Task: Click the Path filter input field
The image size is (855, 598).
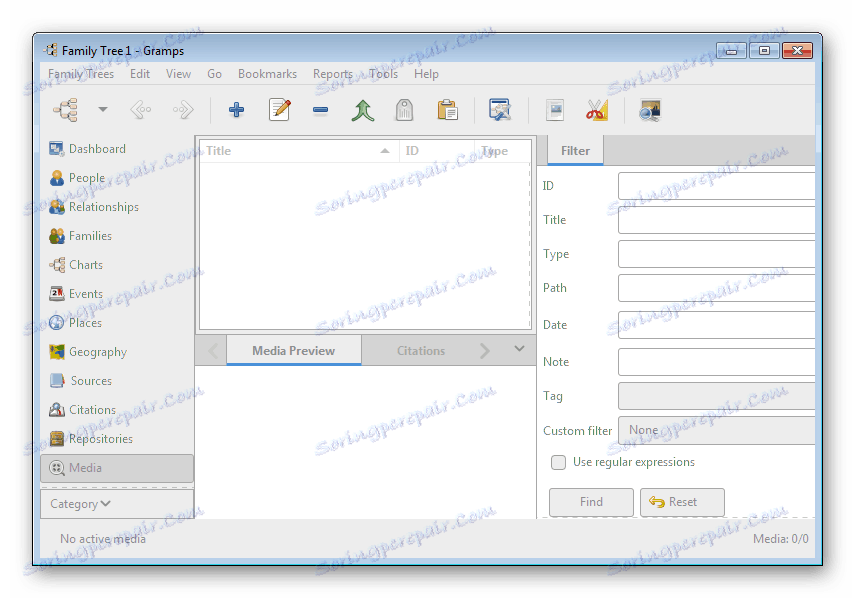Action: [716, 287]
